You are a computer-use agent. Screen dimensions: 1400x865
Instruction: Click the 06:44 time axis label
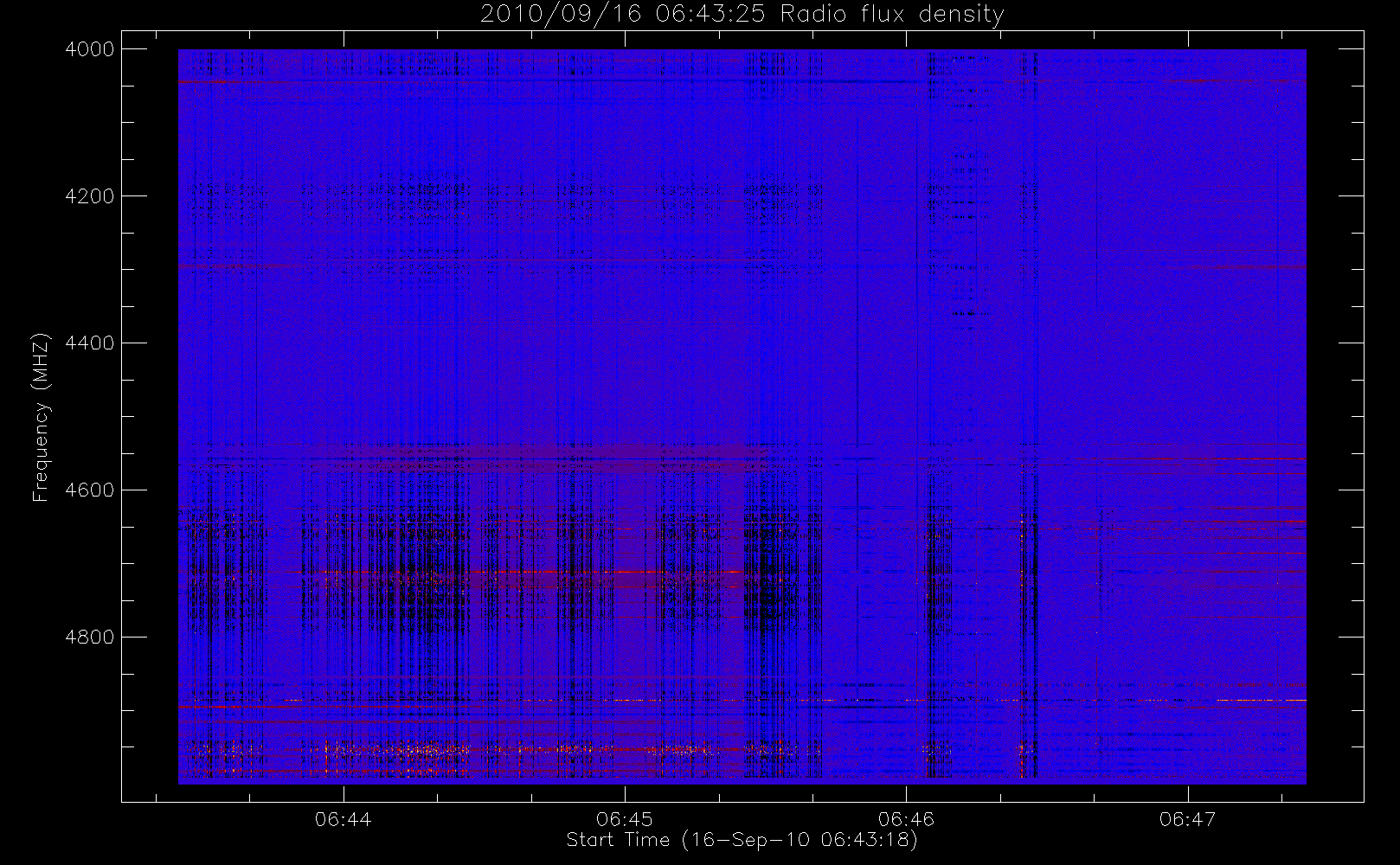pyautogui.click(x=344, y=818)
